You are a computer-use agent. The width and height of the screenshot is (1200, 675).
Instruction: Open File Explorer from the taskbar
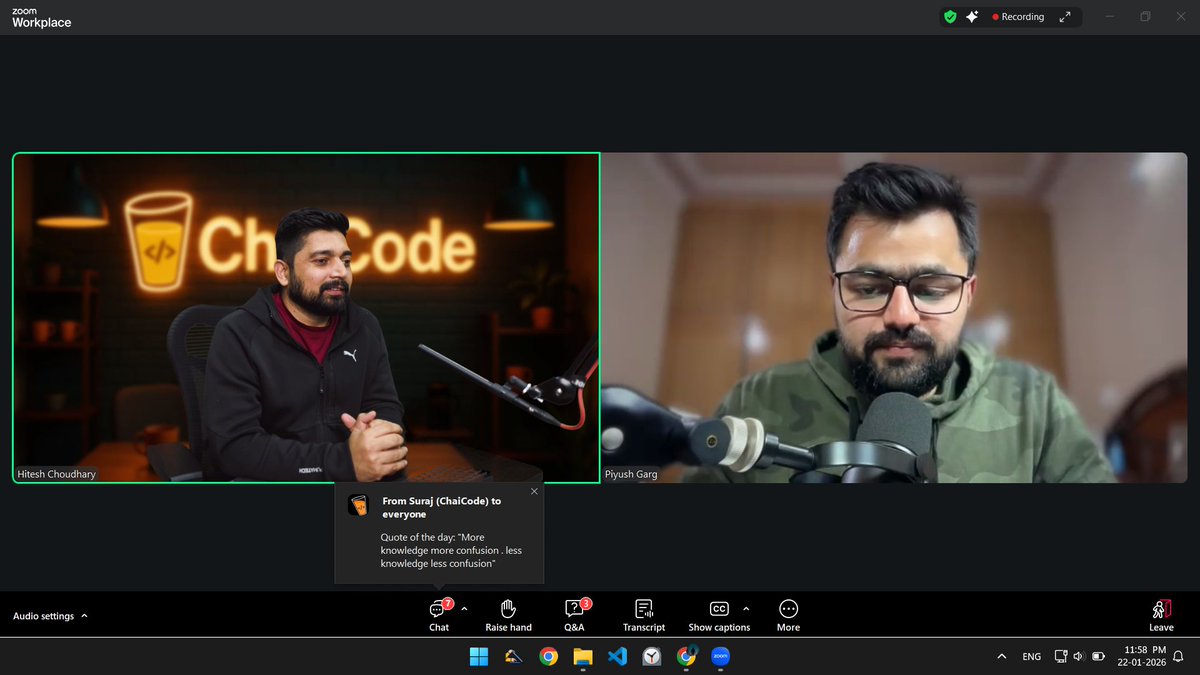click(x=583, y=657)
